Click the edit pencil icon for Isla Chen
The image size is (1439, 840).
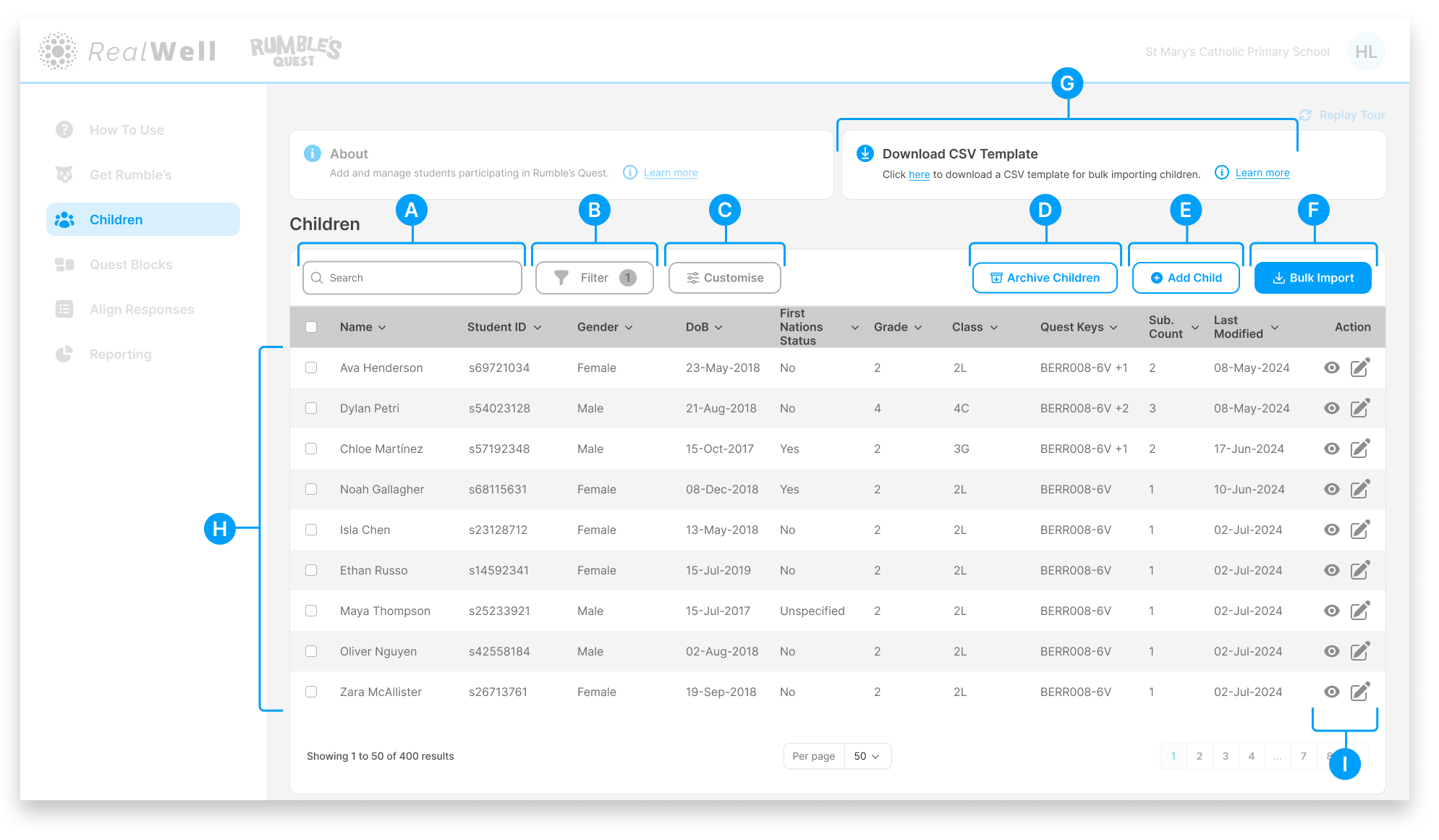tap(1360, 530)
